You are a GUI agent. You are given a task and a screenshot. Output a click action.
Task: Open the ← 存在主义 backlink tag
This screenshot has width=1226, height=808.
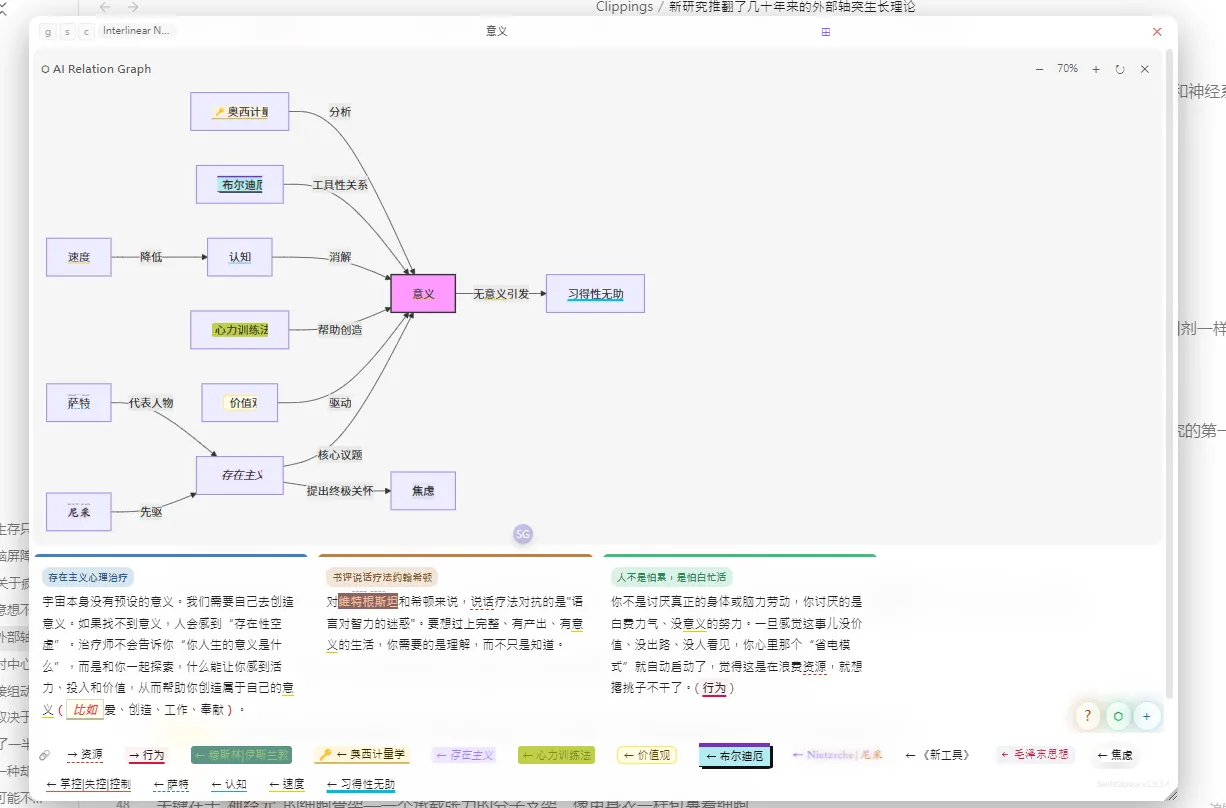coord(464,755)
